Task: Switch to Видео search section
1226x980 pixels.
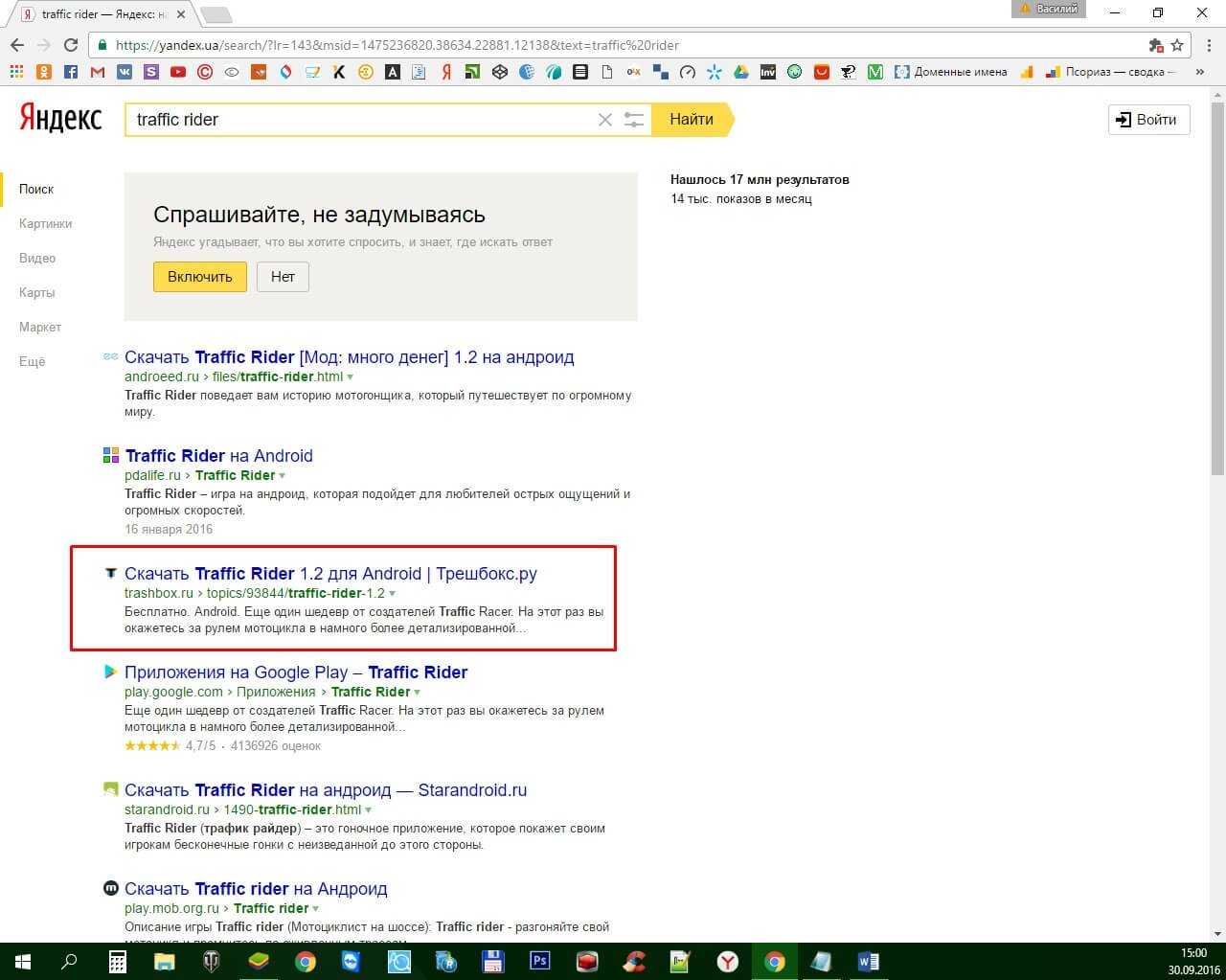Action: tap(37, 258)
